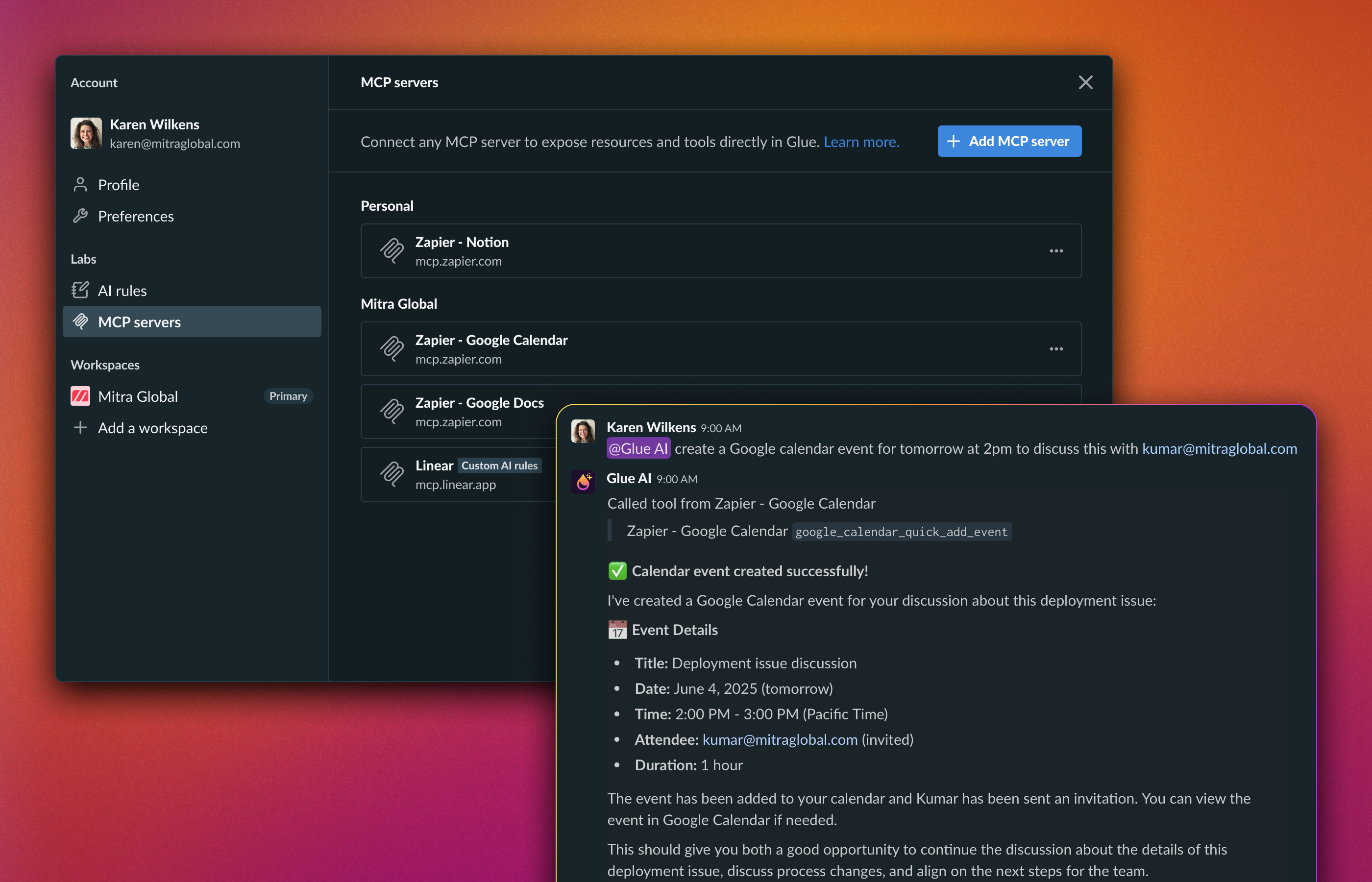The width and height of the screenshot is (1372, 882).
Task: Open Profile settings in sidebar
Action: [118, 185]
